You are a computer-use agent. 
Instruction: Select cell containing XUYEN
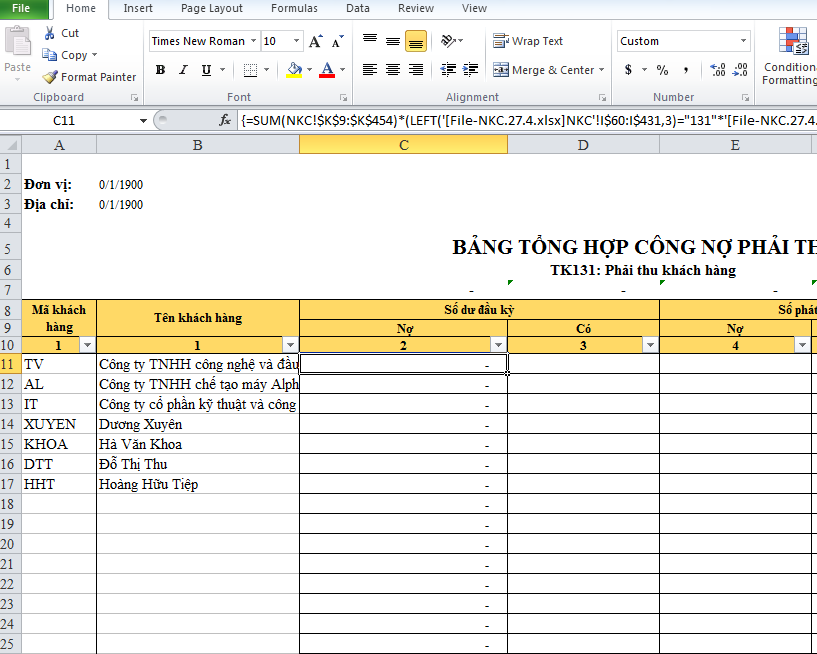59,424
